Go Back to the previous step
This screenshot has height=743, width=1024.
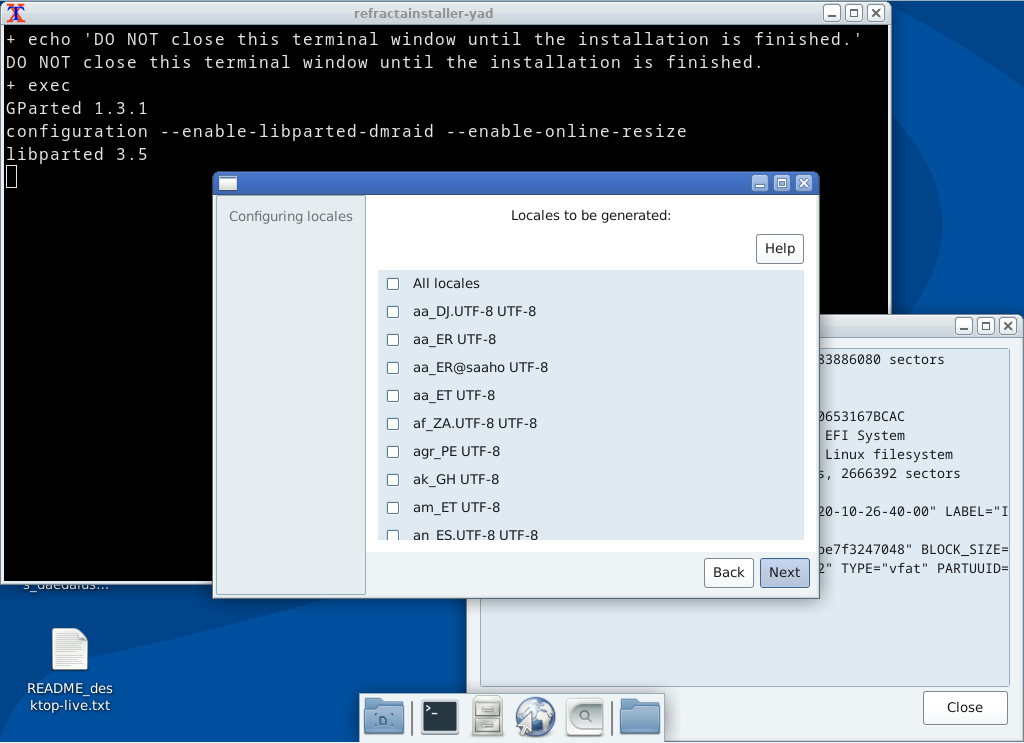pyautogui.click(x=728, y=572)
